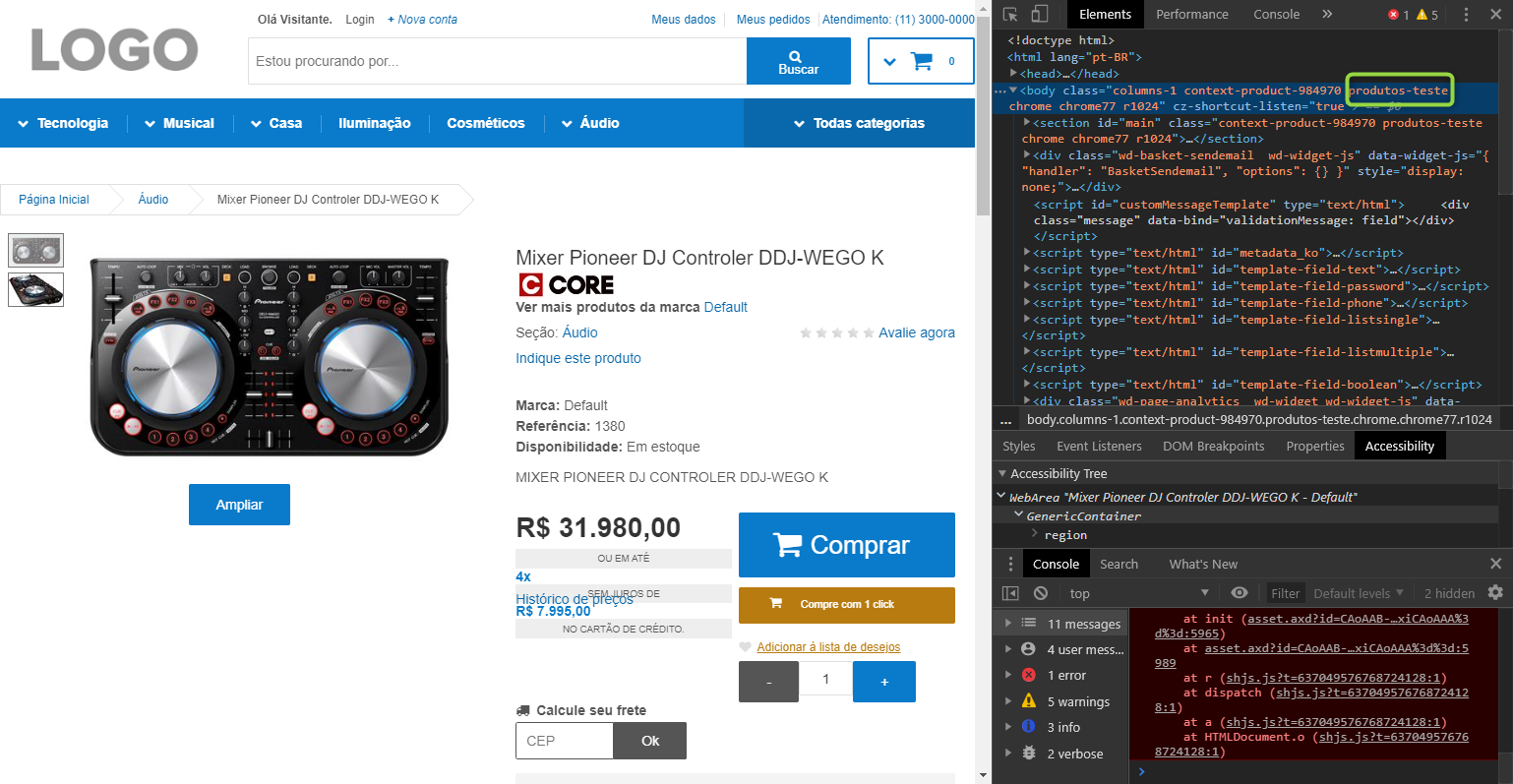Click the site LOGO image

[x=115, y=49]
